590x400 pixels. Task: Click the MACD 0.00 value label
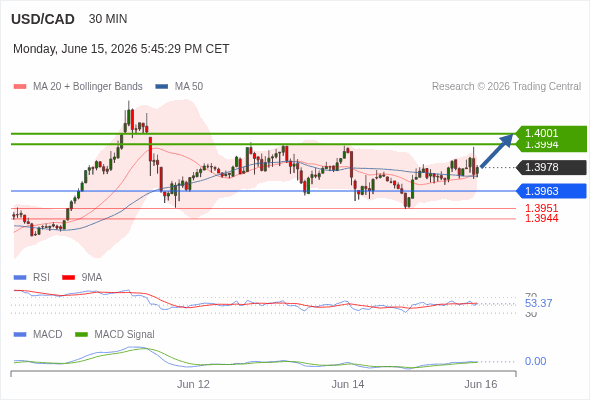click(x=535, y=361)
